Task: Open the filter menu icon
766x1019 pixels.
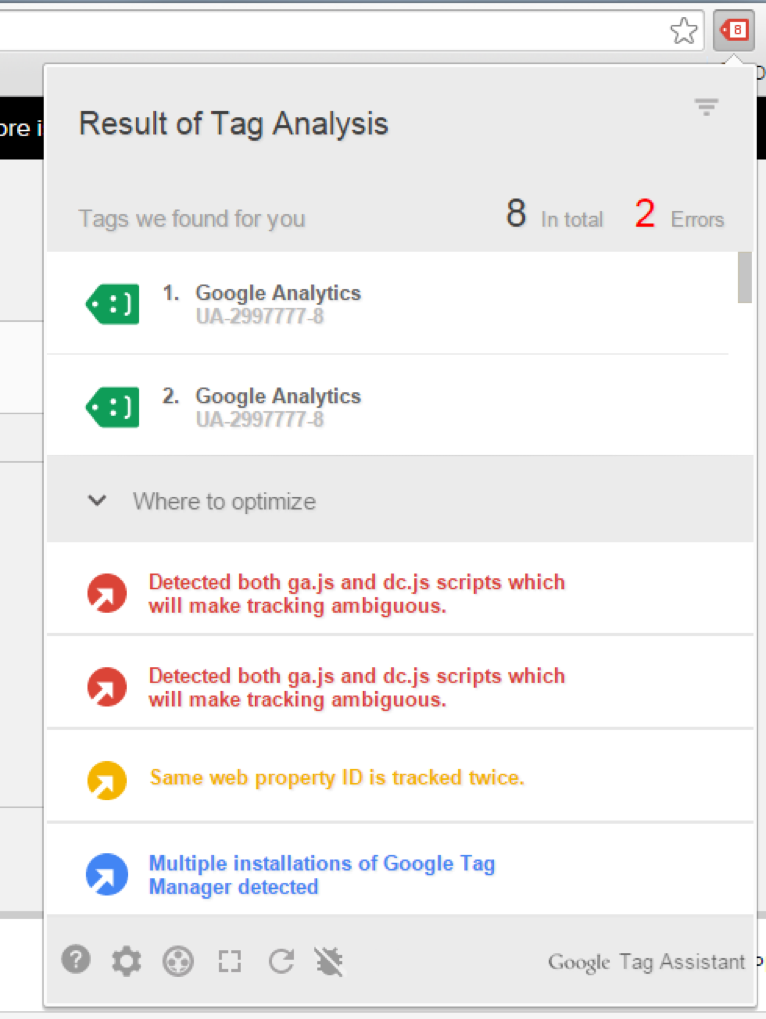Action: pyautogui.click(x=707, y=107)
